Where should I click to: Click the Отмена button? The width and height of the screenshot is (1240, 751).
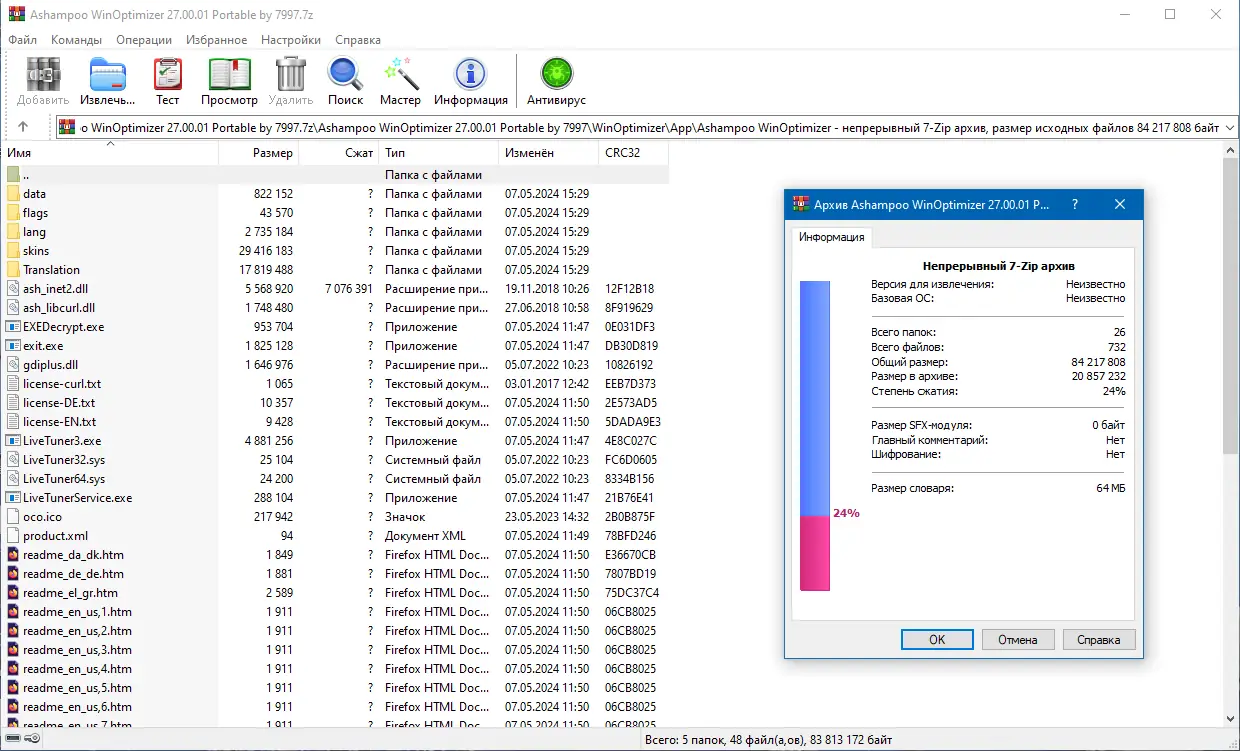coord(1018,639)
